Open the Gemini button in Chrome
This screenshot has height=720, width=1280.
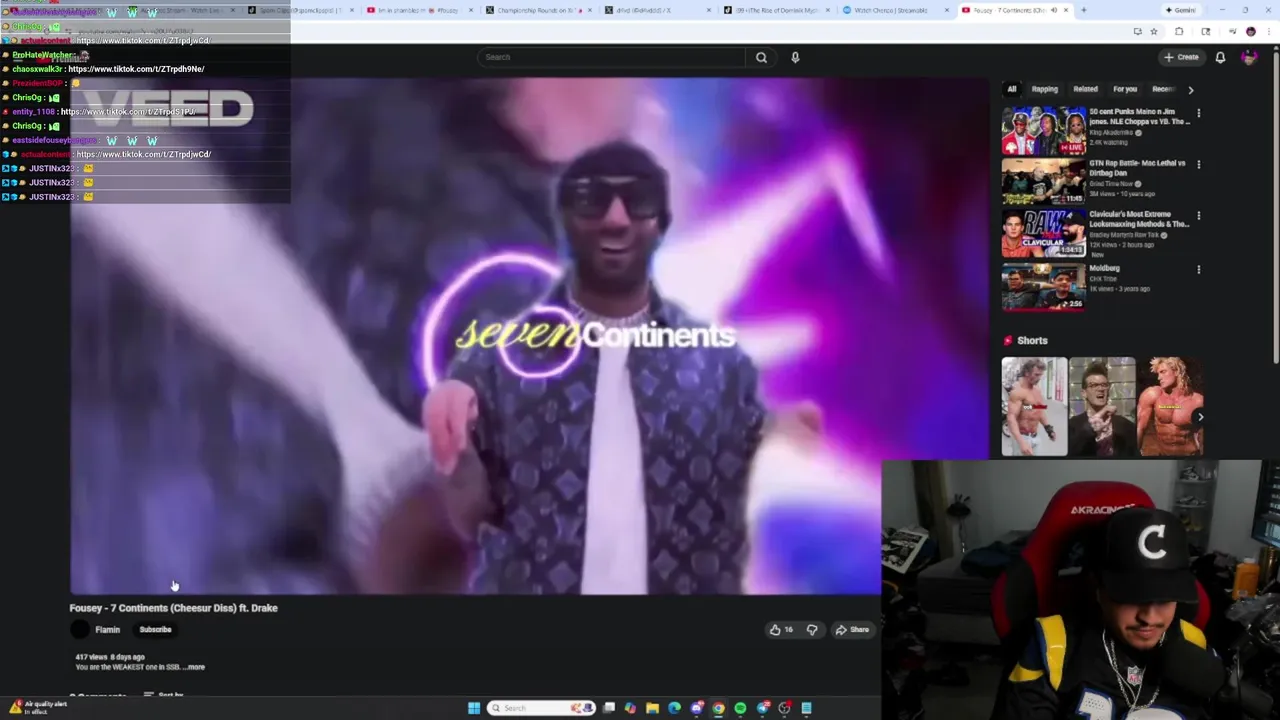(x=1182, y=10)
